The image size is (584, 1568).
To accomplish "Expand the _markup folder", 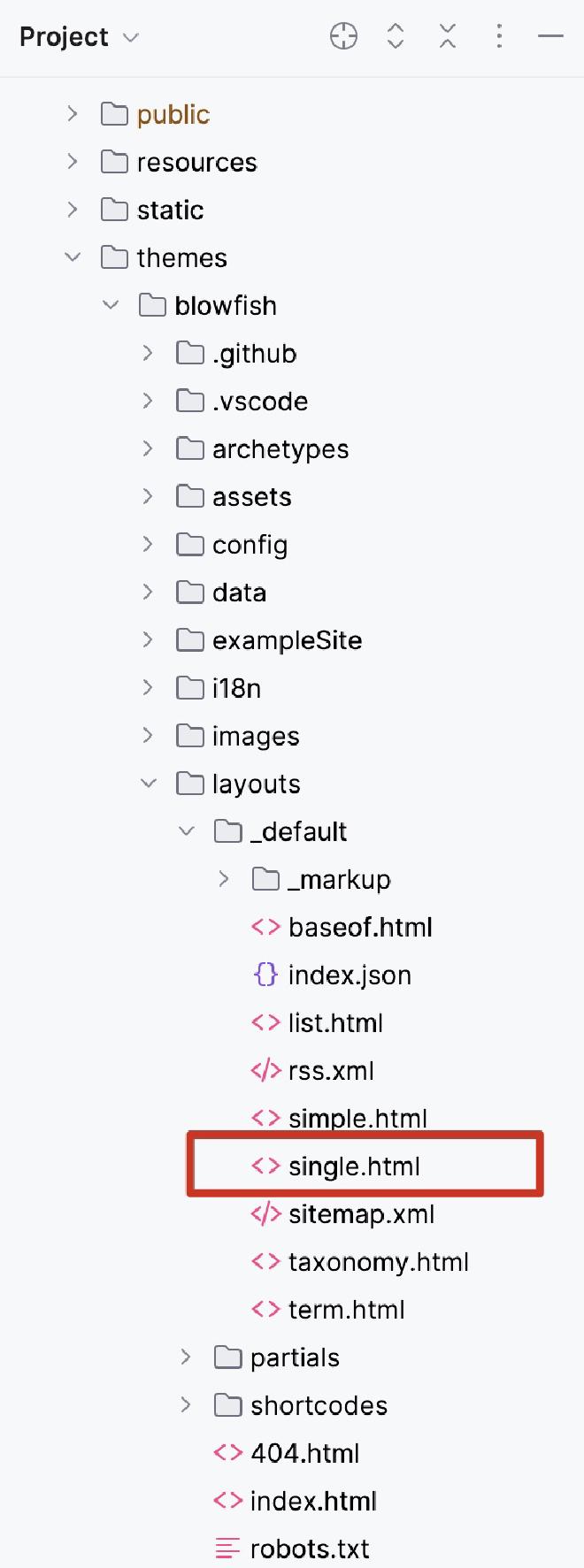I will (224, 879).
